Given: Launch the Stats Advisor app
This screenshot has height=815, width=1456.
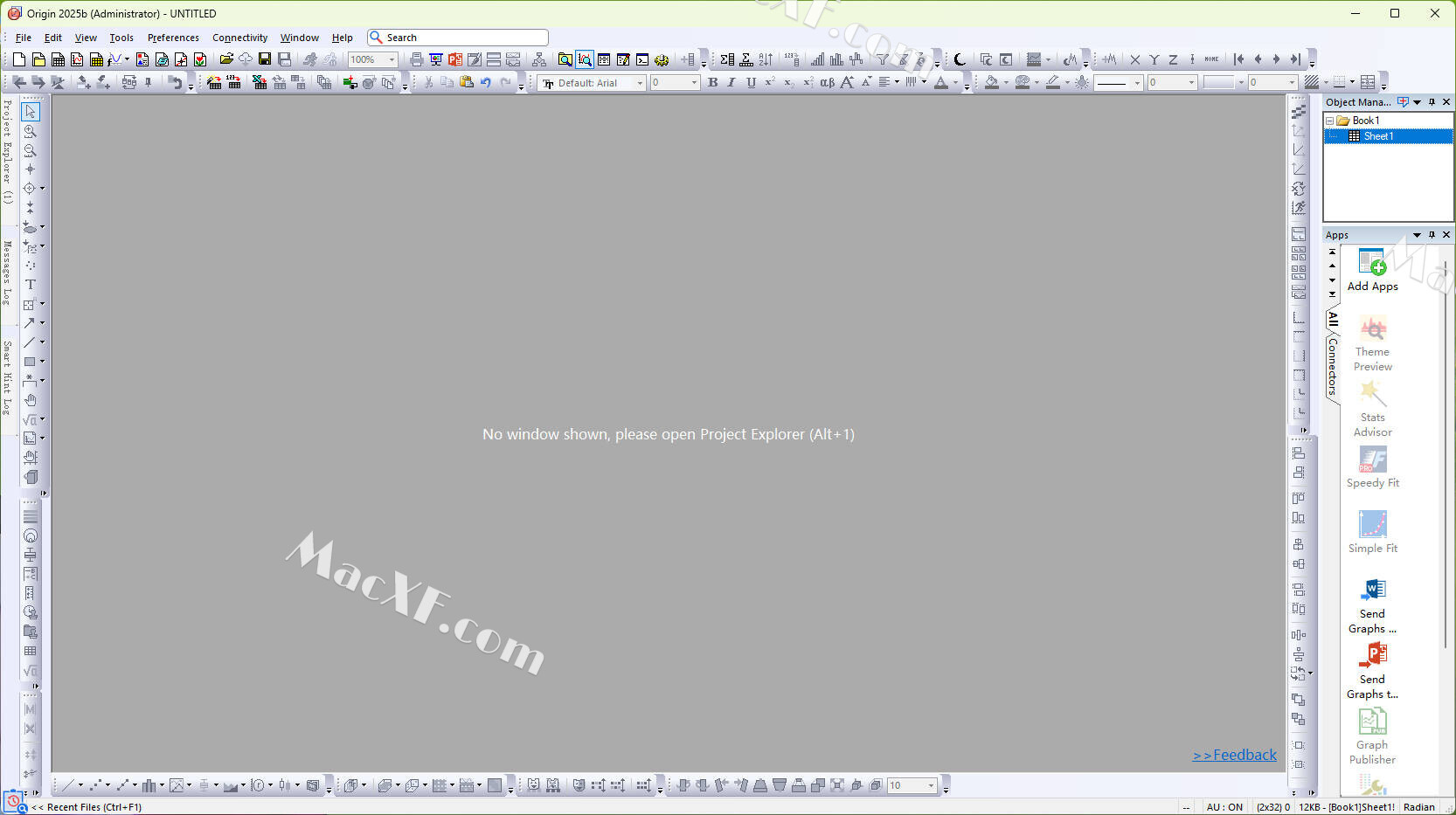Looking at the screenshot, I should point(1372,409).
